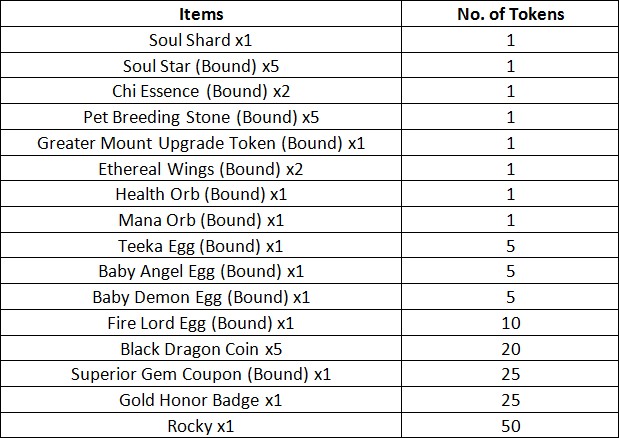Select the Soul Shard x1 cell
The height and width of the screenshot is (438, 619).
[x=201, y=40]
